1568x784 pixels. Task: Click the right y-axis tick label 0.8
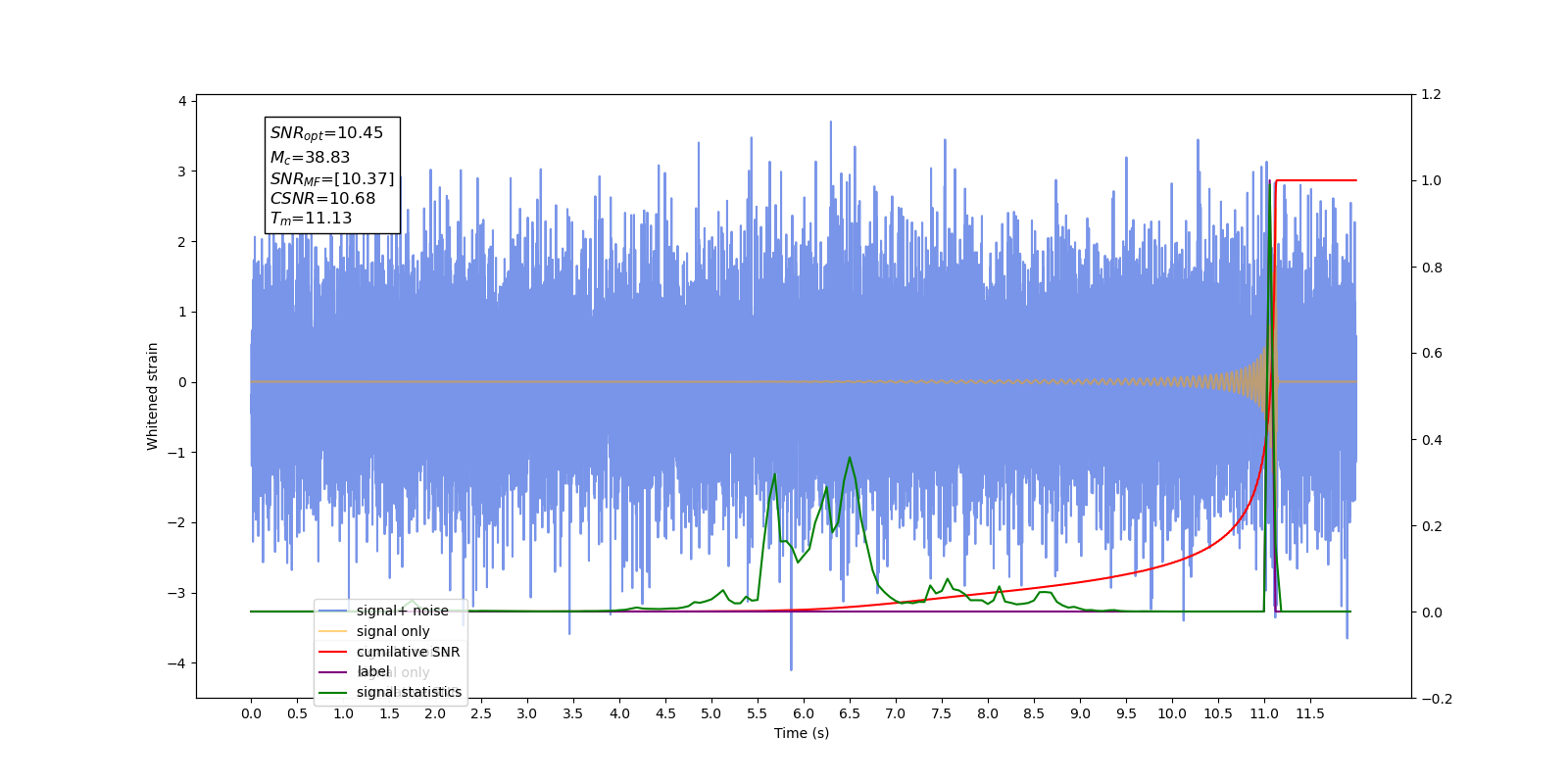point(1431,268)
